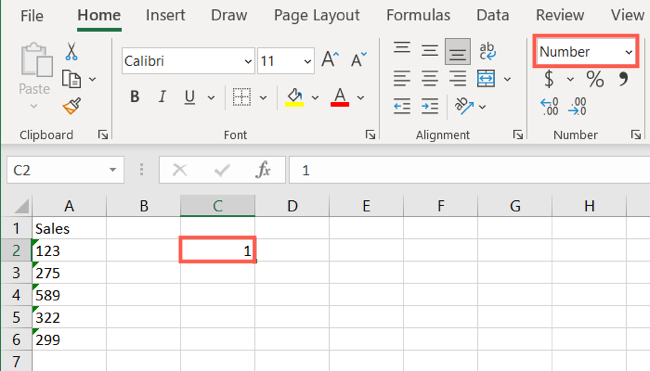Click the Borders icon
Screen dimensions: 650x371
[x=242, y=97]
